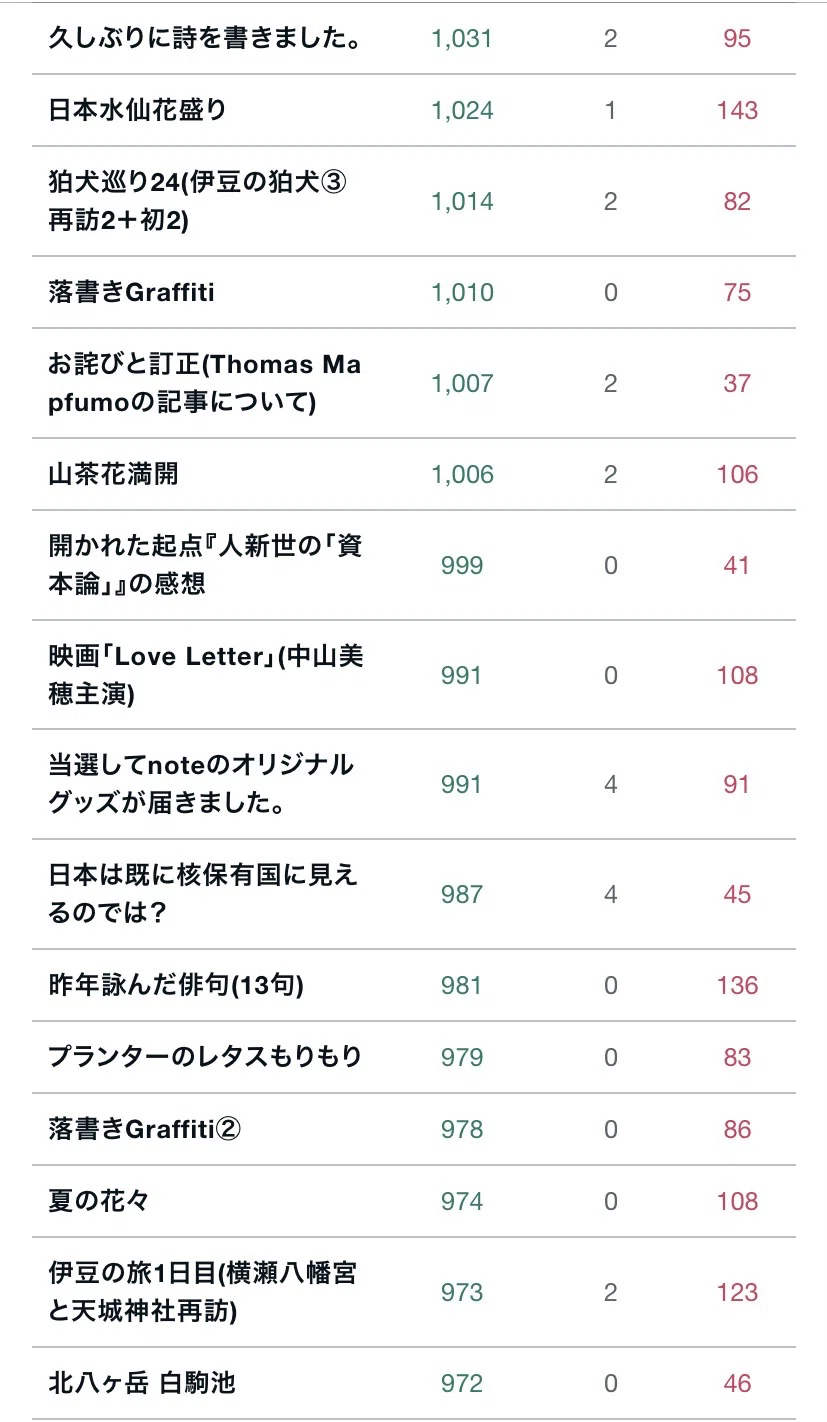
Task: Open 開かれた起点 人新世の資本論 の感想
Action: (205, 565)
